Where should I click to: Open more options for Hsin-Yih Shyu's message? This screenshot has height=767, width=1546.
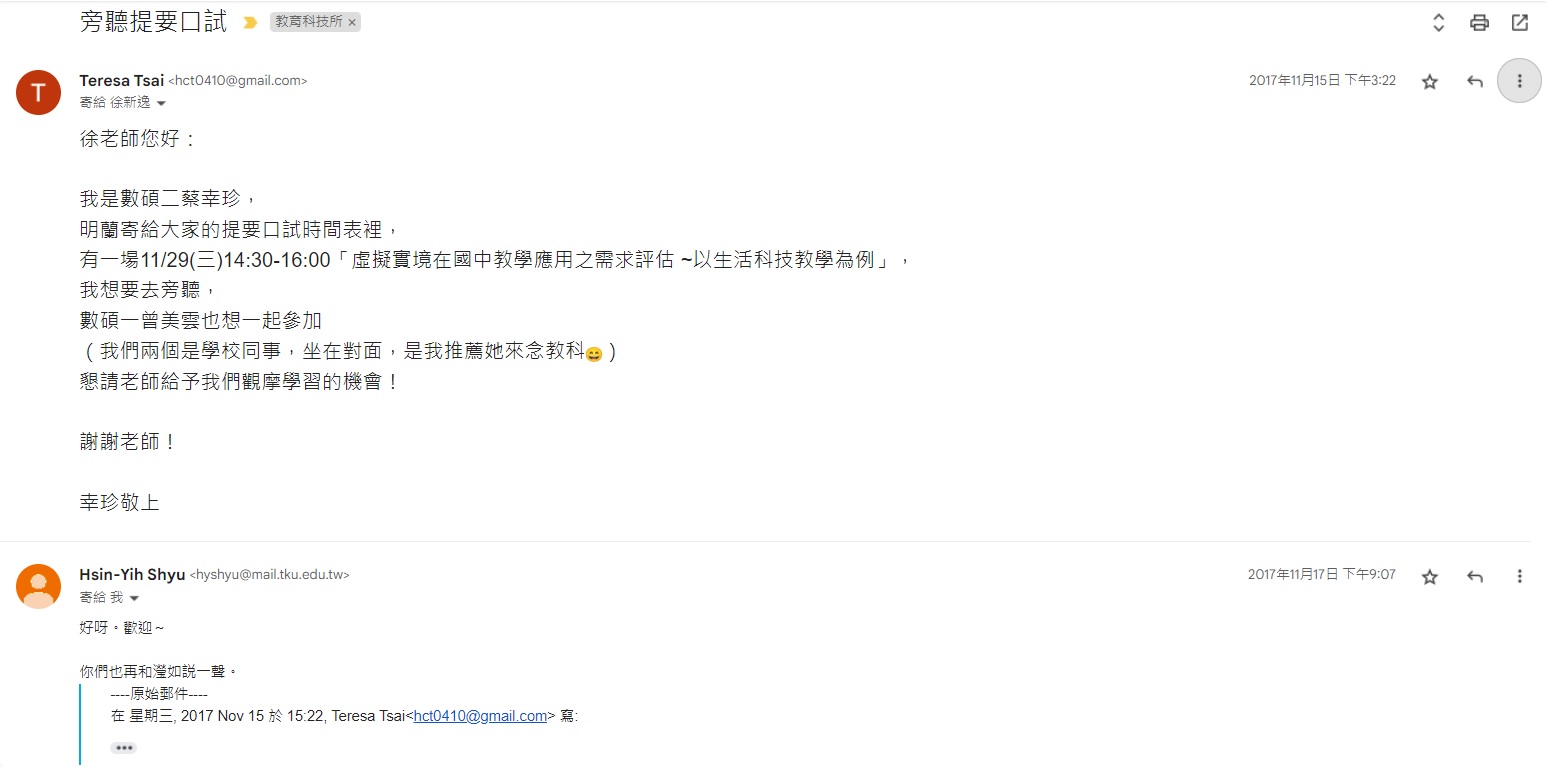pos(1519,576)
